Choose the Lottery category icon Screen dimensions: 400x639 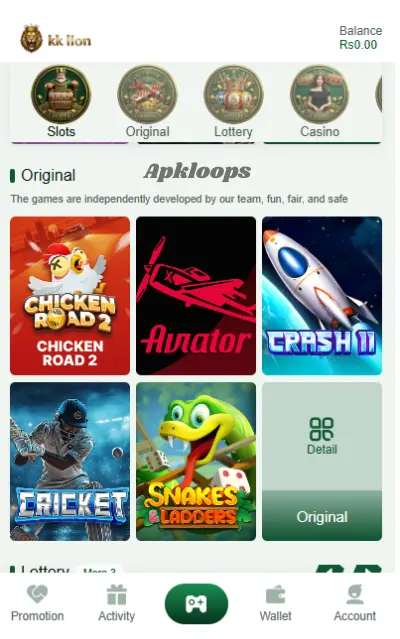click(233, 94)
